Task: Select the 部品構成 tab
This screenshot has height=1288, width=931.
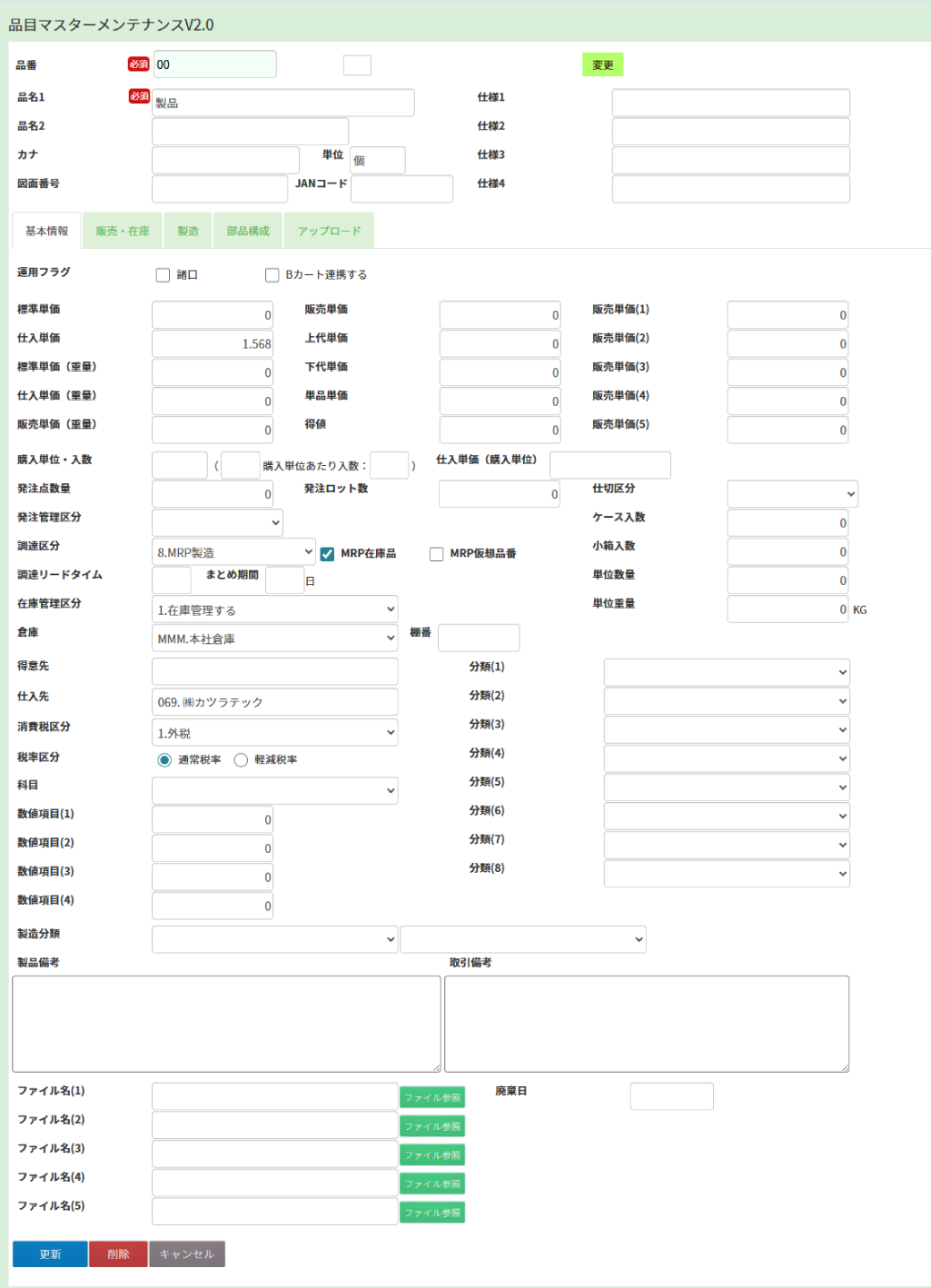Action: pyautogui.click(x=248, y=231)
